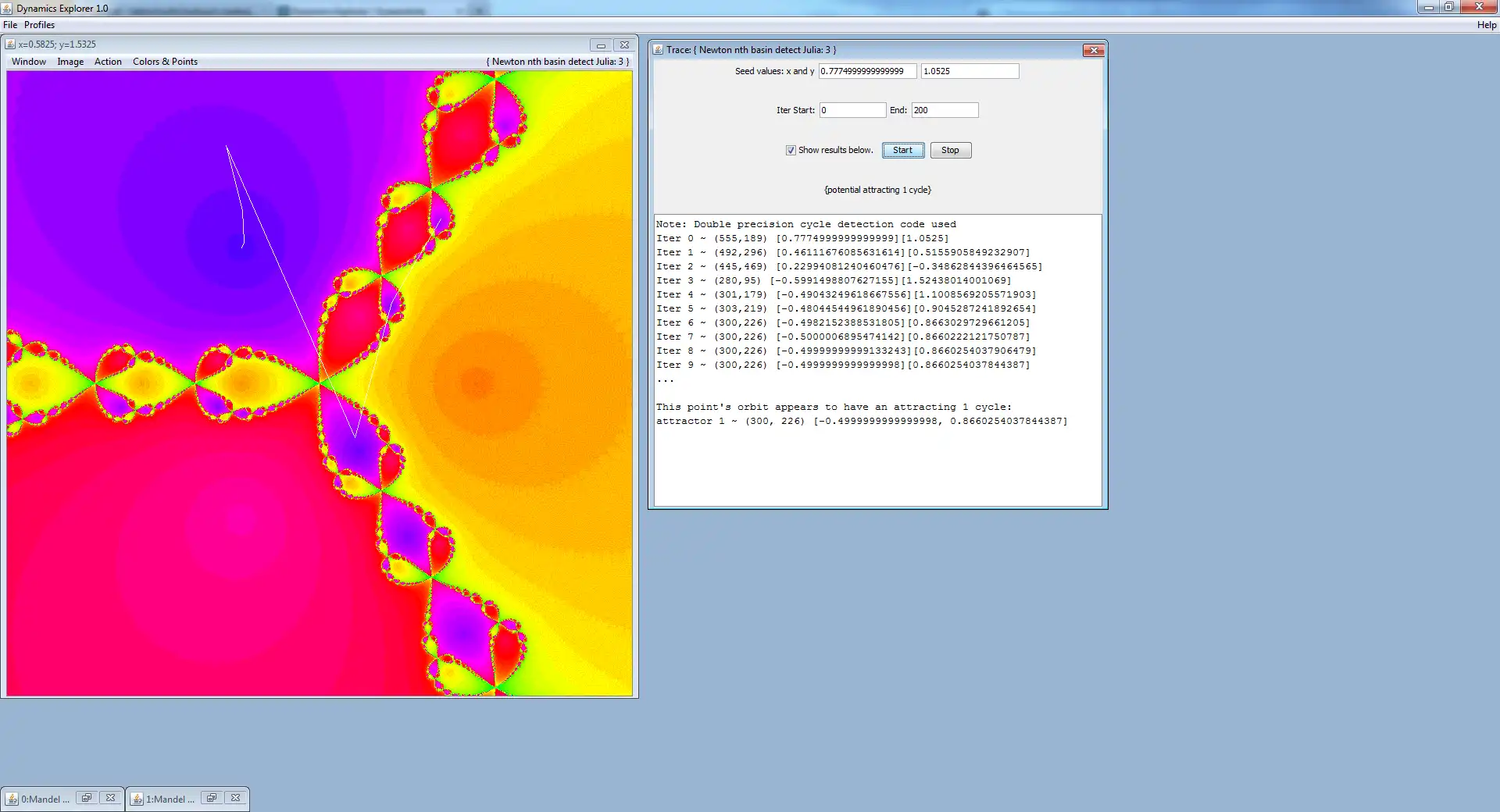Uncheck the 'Show results below' checkbox
Screen dimensions: 1500x812
[x=791, y=150]
